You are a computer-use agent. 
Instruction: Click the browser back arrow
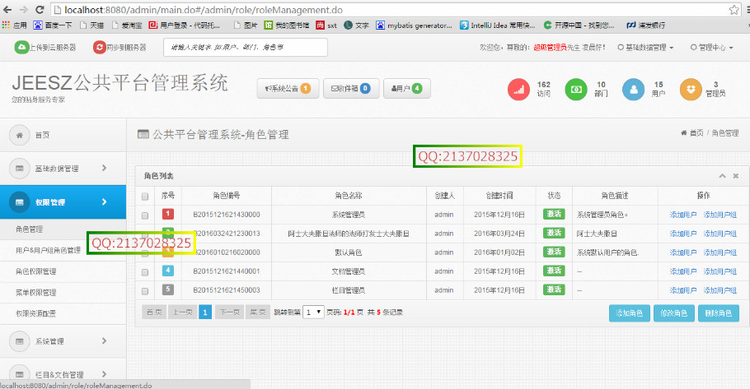8,10
